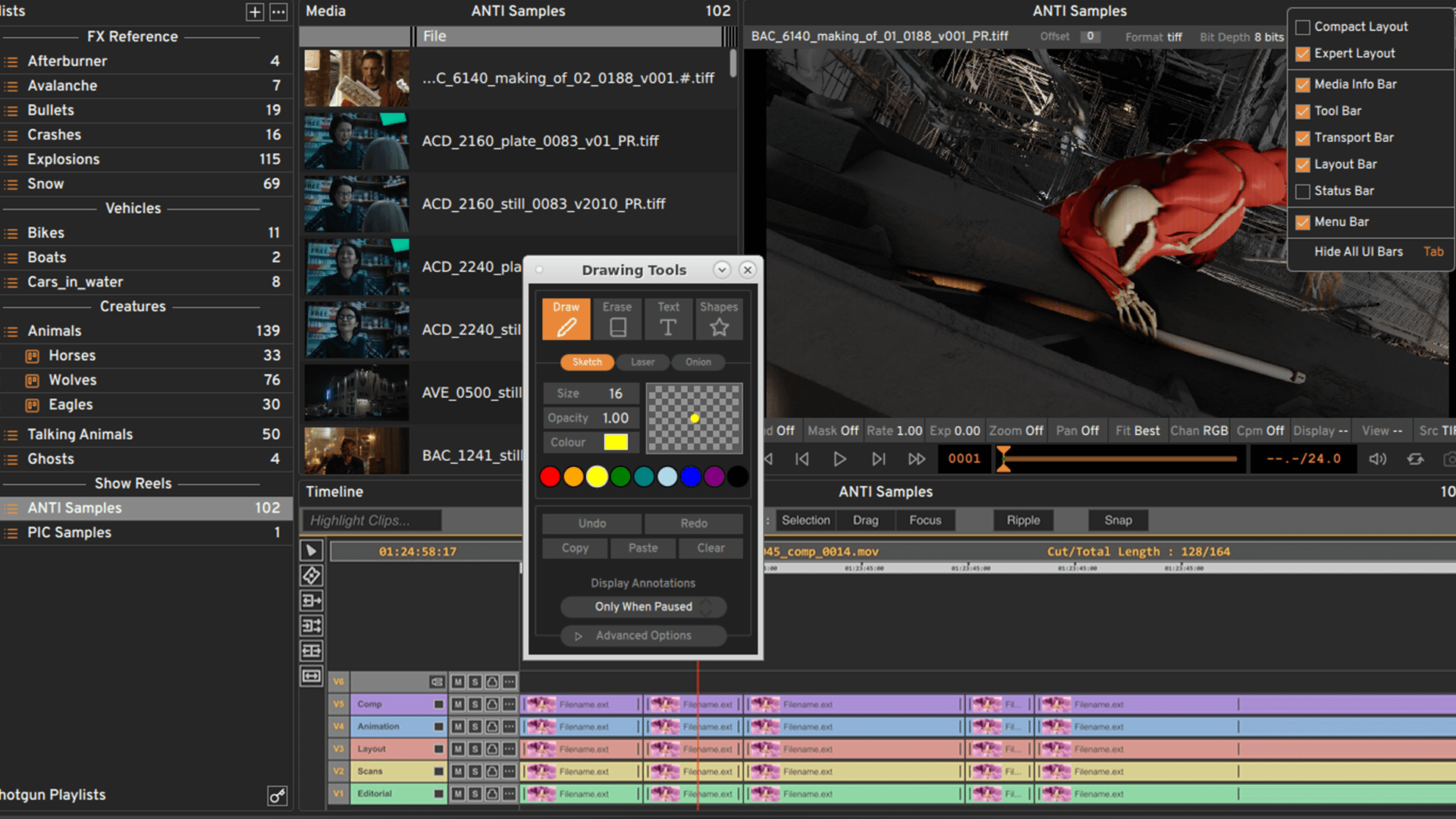
Task: Pick the red colour swatch
Action: point(550,476)
